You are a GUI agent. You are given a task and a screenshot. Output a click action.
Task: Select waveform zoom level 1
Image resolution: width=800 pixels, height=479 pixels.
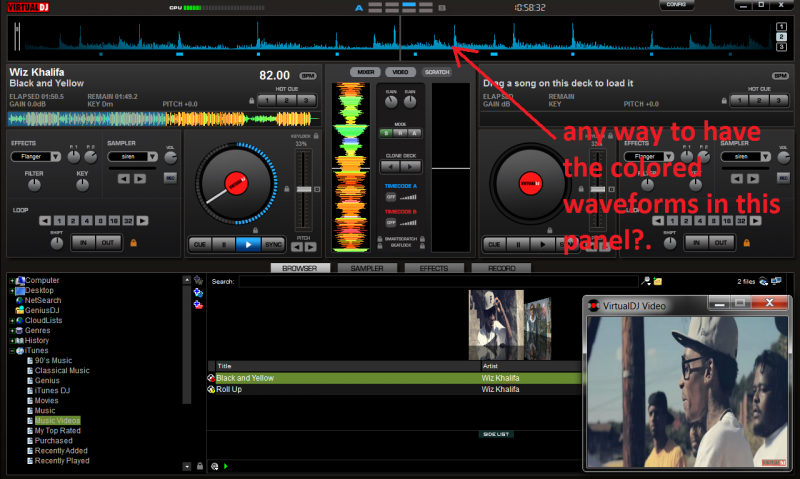pyautogui.click(x=781, y=27)
